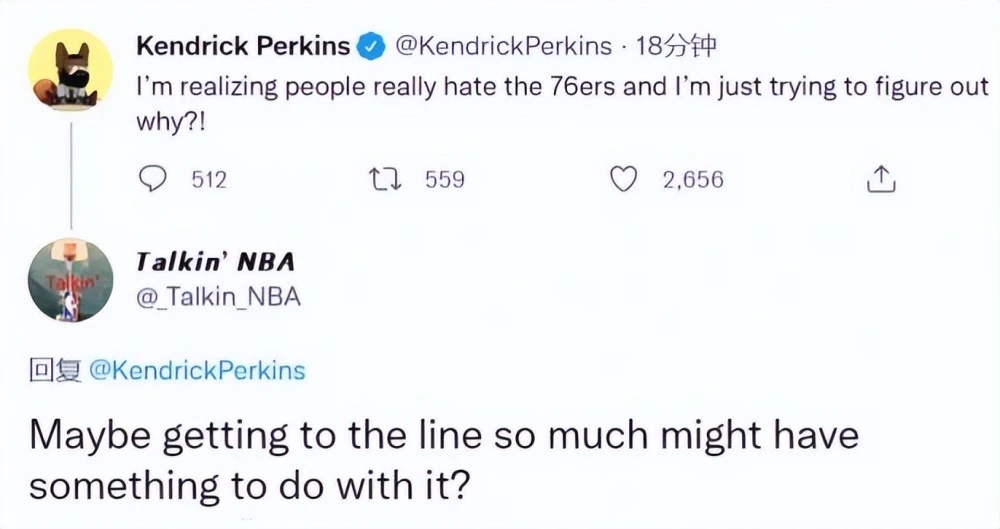Open the Talkin' NBA profile avatar
This screenshot has width=1000, height=529.
click(69, 280)
